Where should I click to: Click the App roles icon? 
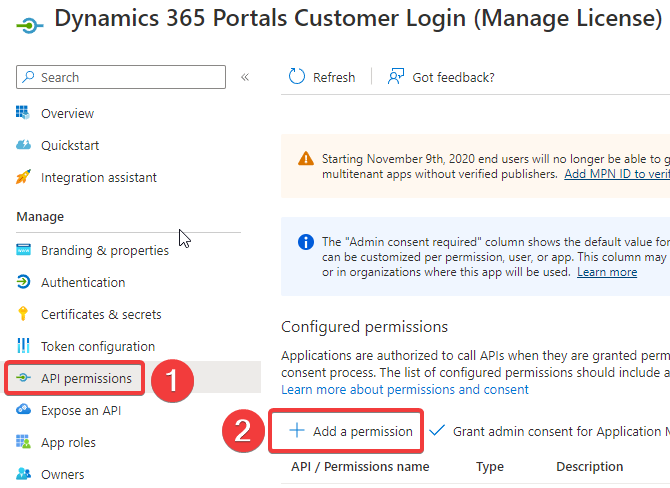(23, 442)
